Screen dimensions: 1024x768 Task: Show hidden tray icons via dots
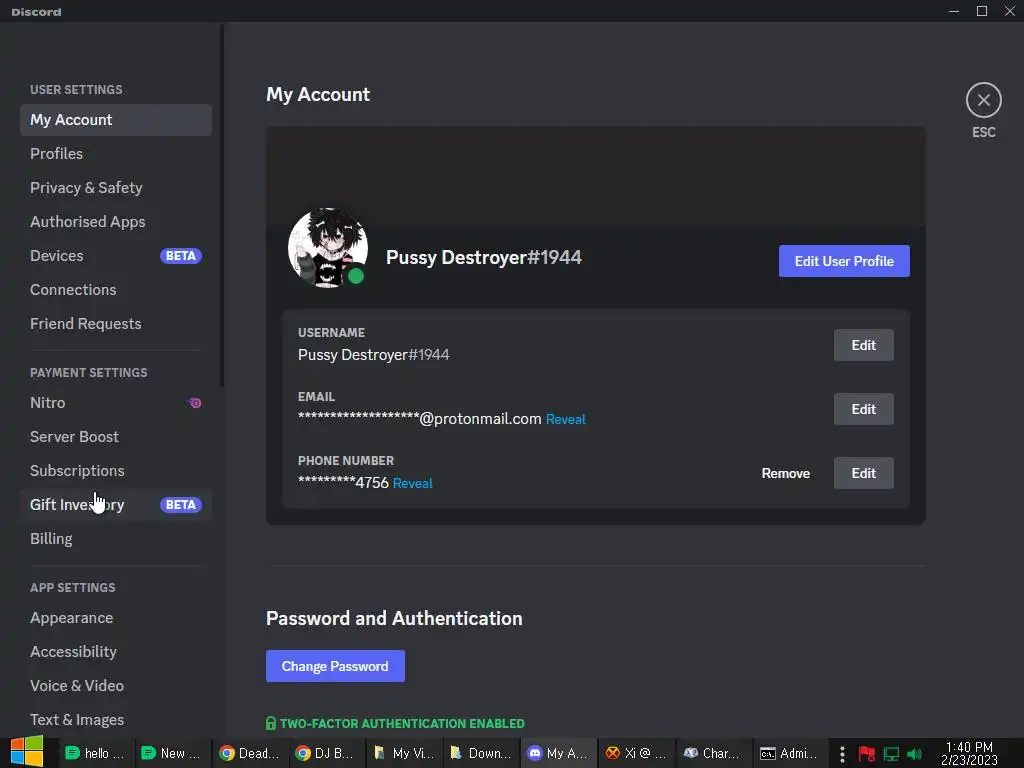point(842,754)
